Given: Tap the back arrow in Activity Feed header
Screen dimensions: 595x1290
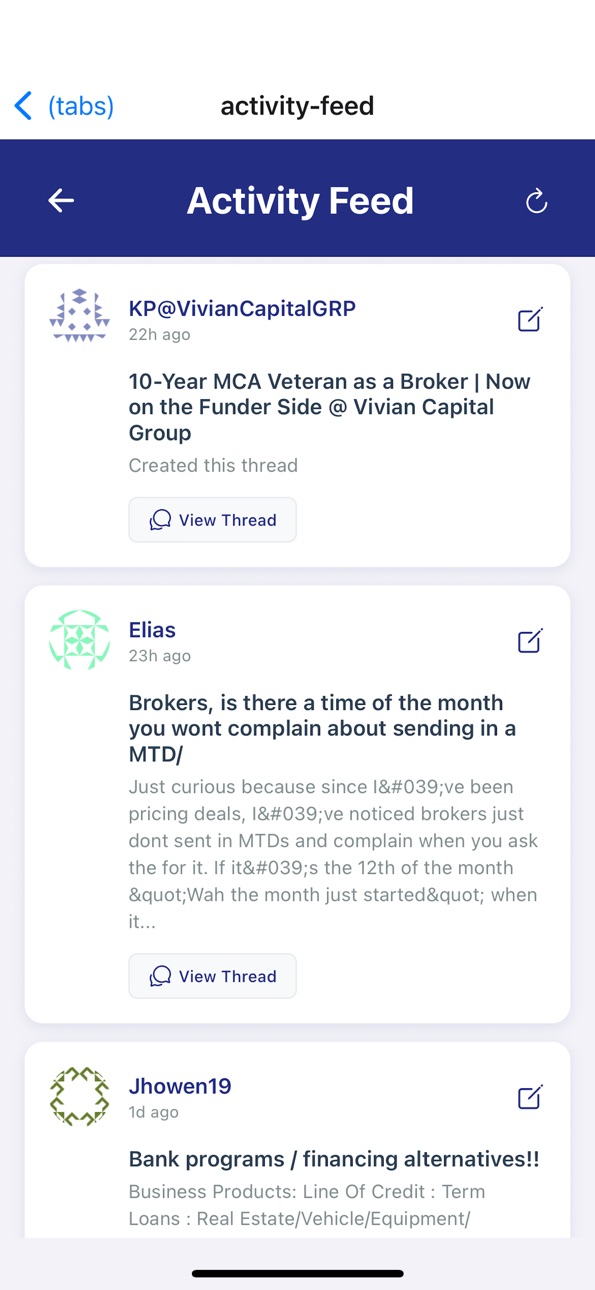Looking at the screenshot, I should pyautogui.click(x=61, y=201).
